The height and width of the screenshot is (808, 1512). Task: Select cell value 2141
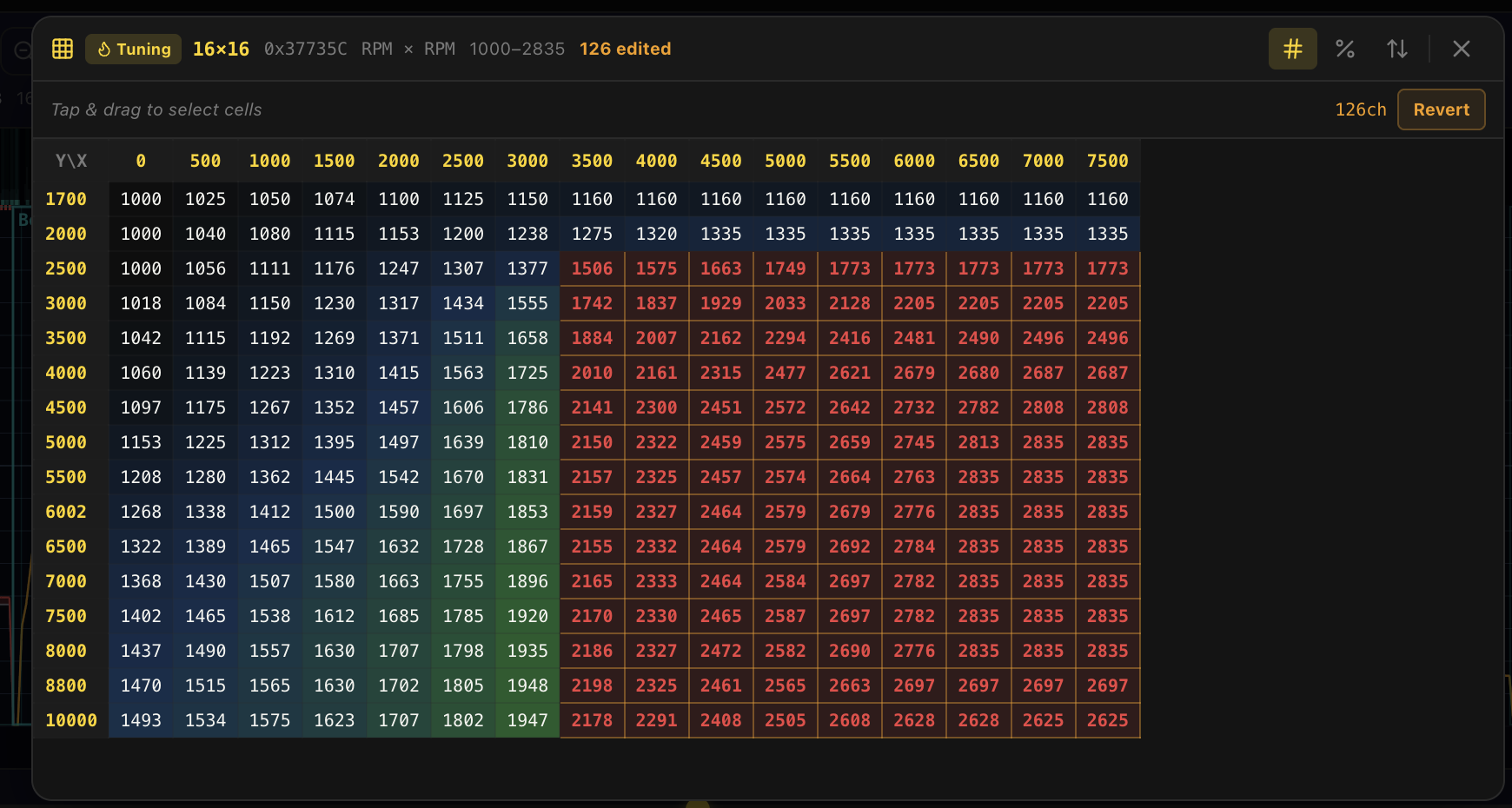click(592, 407)
